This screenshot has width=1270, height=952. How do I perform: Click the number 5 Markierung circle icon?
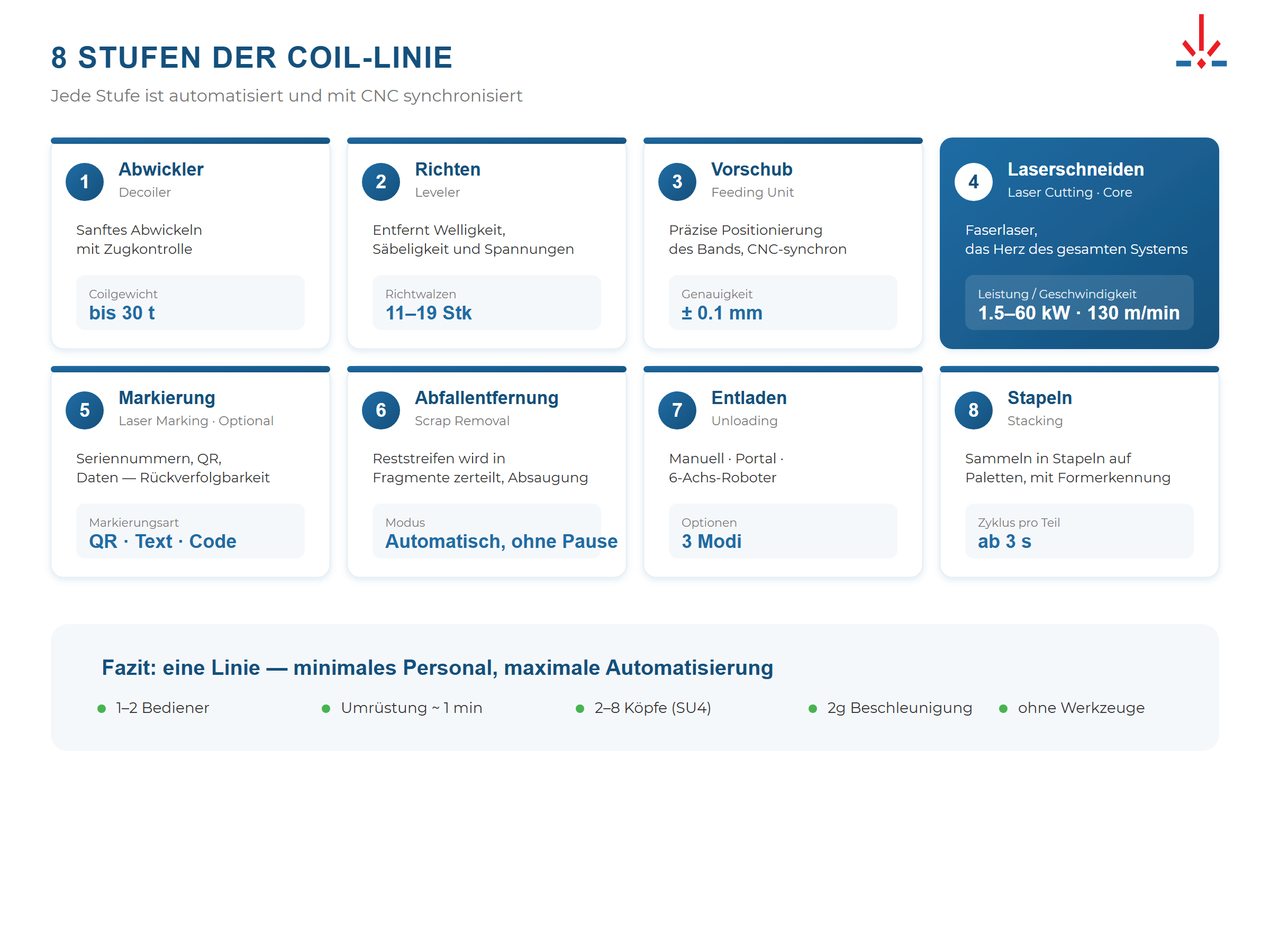click(85, 410)
